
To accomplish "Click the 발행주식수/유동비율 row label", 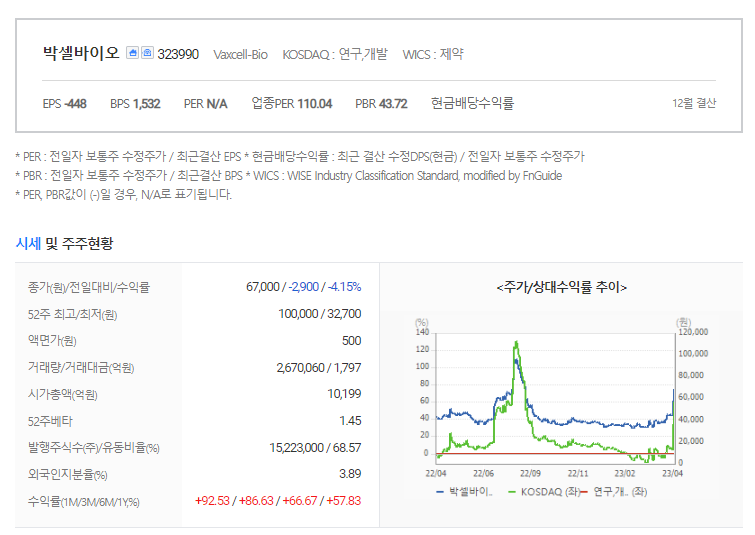I will (x=93, y=448).
